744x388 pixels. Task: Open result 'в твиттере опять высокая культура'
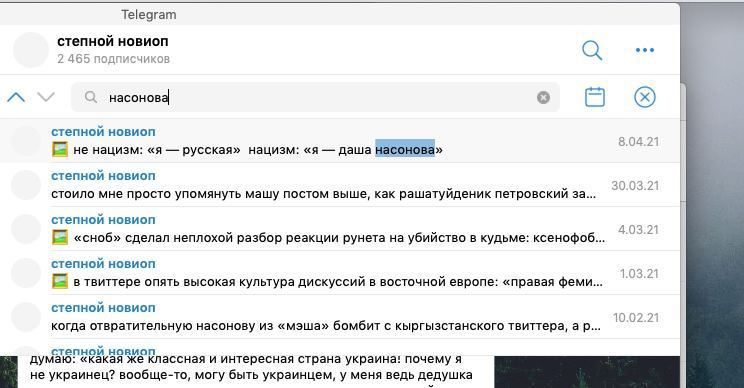click(x=340, y=273)
